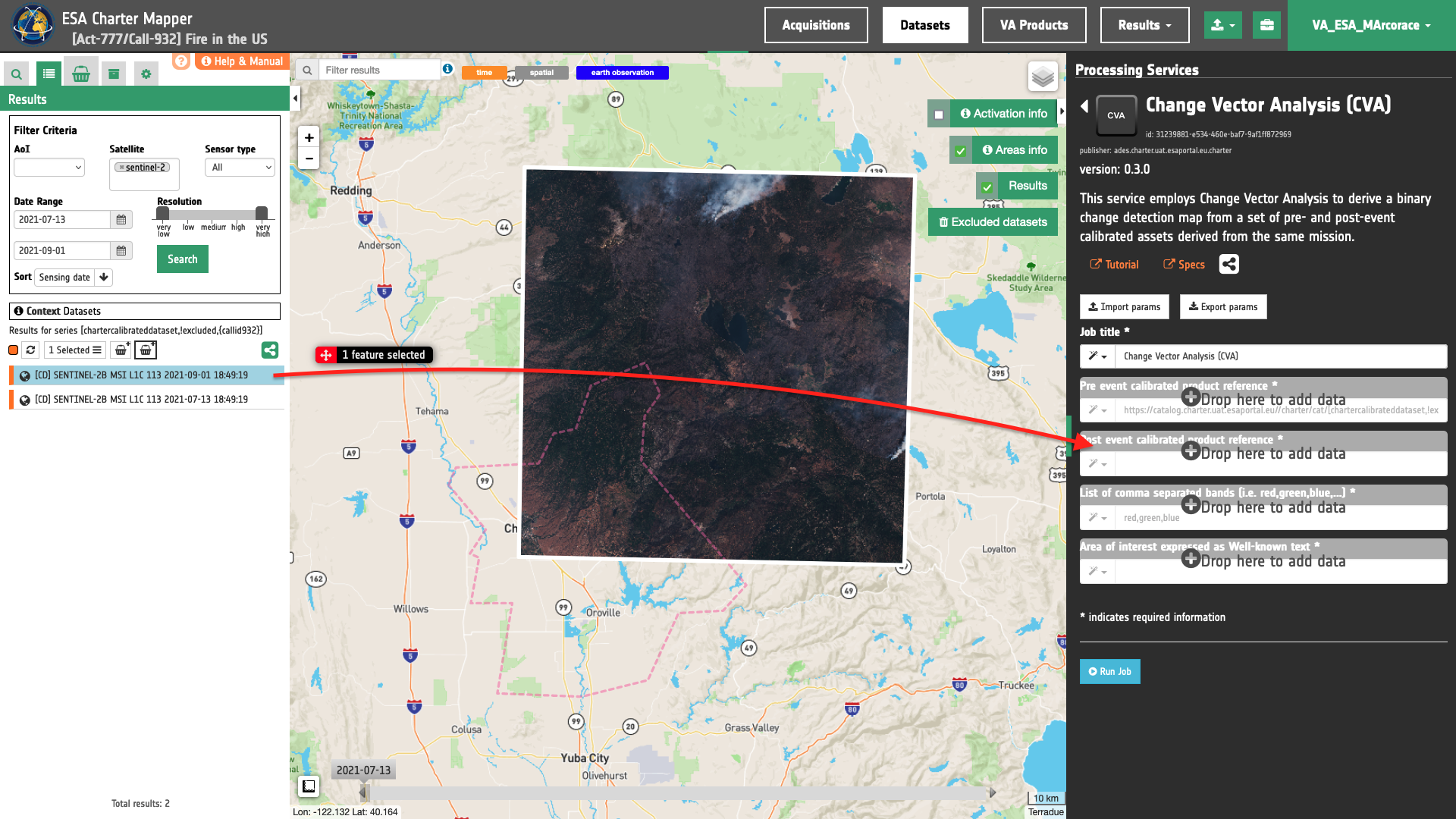Click the footprint toggle icon at map bottom-left

coord(309,786)
